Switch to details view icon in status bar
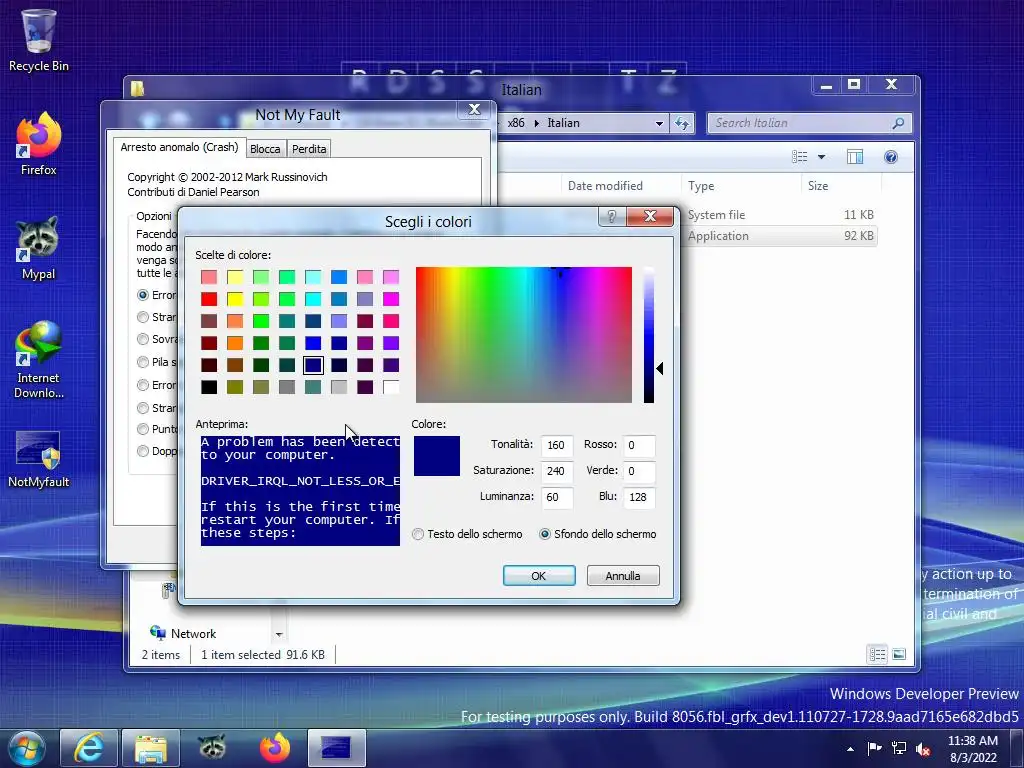The image size is (1024, 768). click(877, 654)
